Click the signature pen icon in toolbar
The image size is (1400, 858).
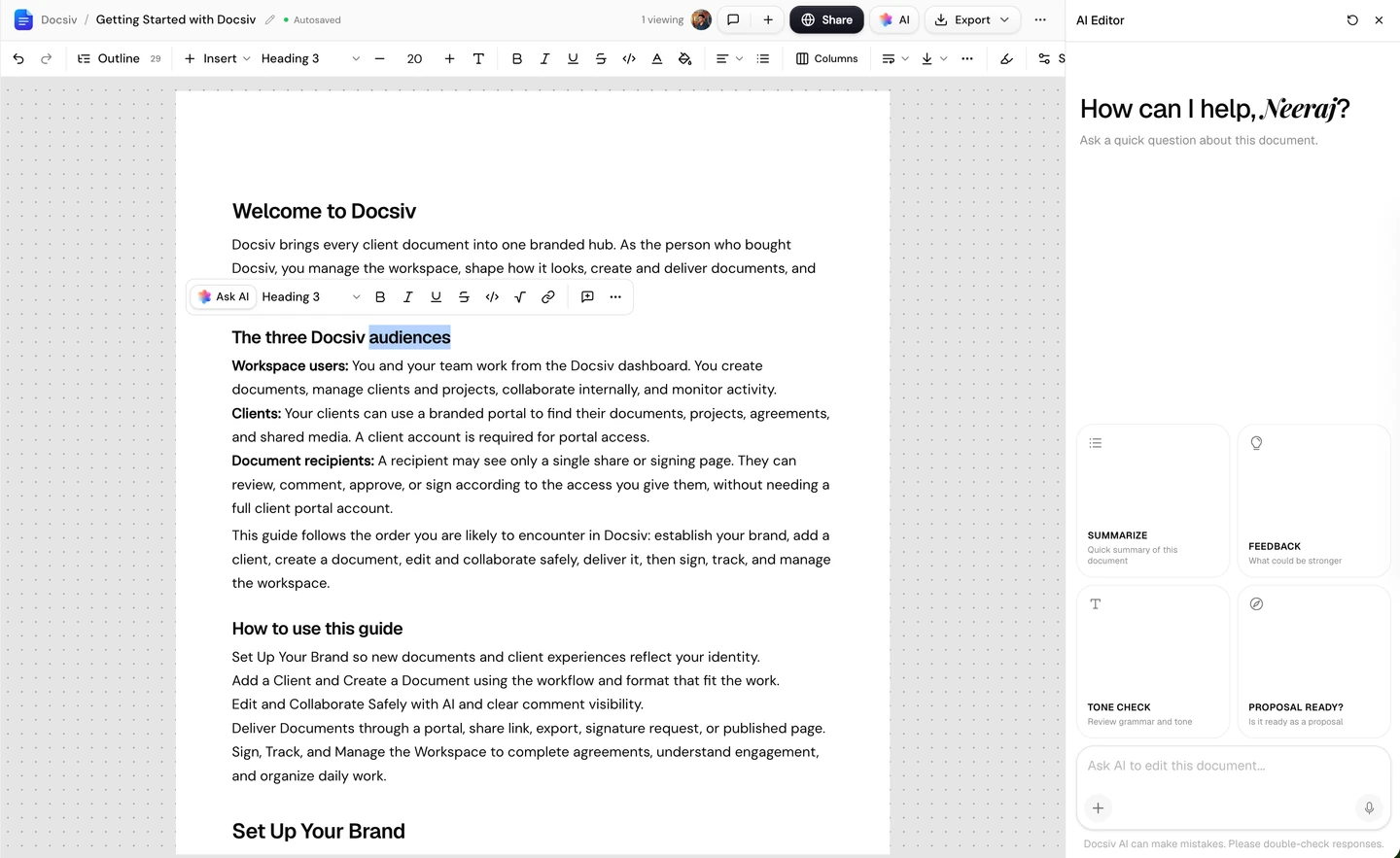pos(1006,58)
